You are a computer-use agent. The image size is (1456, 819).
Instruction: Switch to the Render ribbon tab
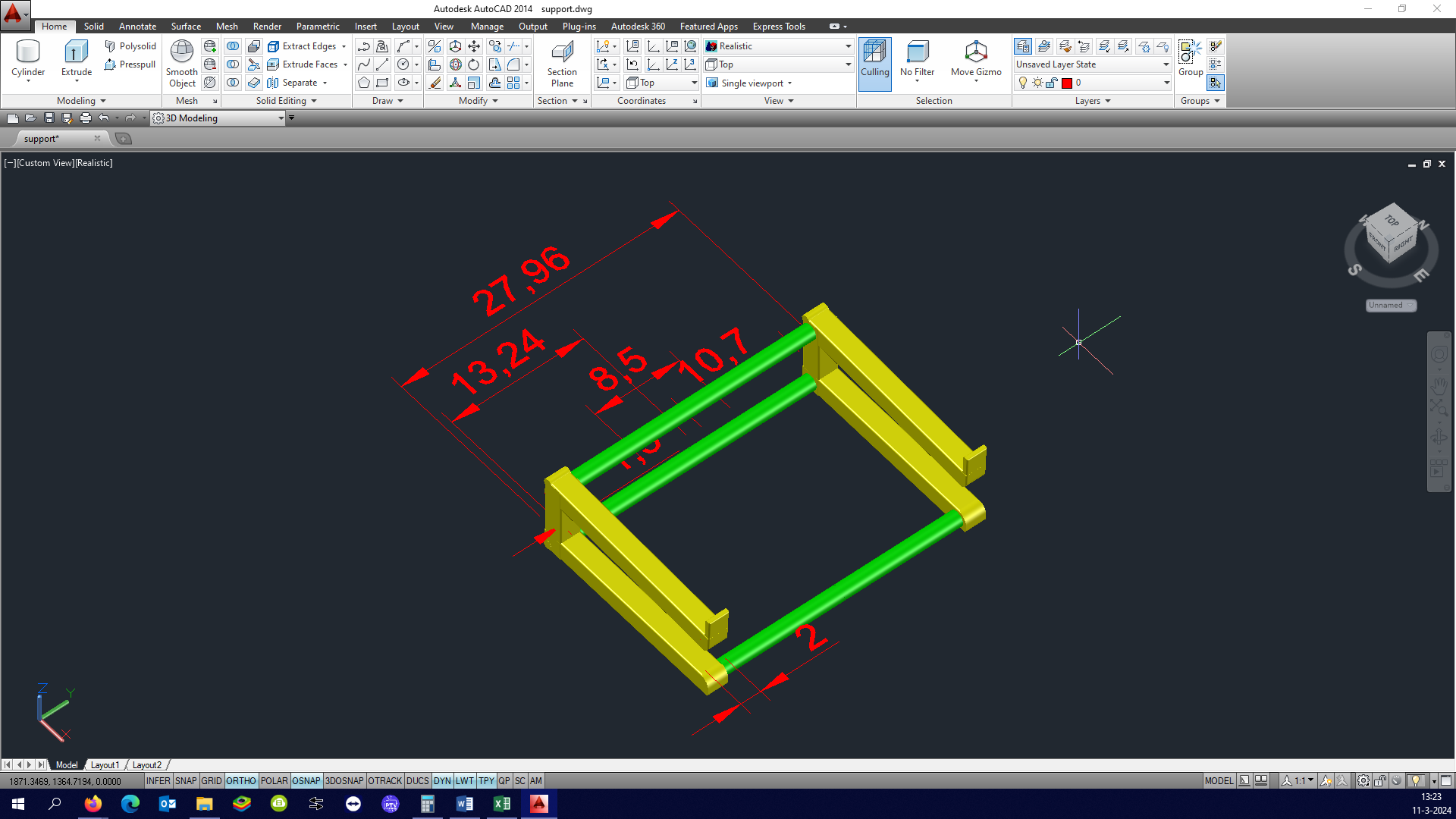[x=267, y=27]
